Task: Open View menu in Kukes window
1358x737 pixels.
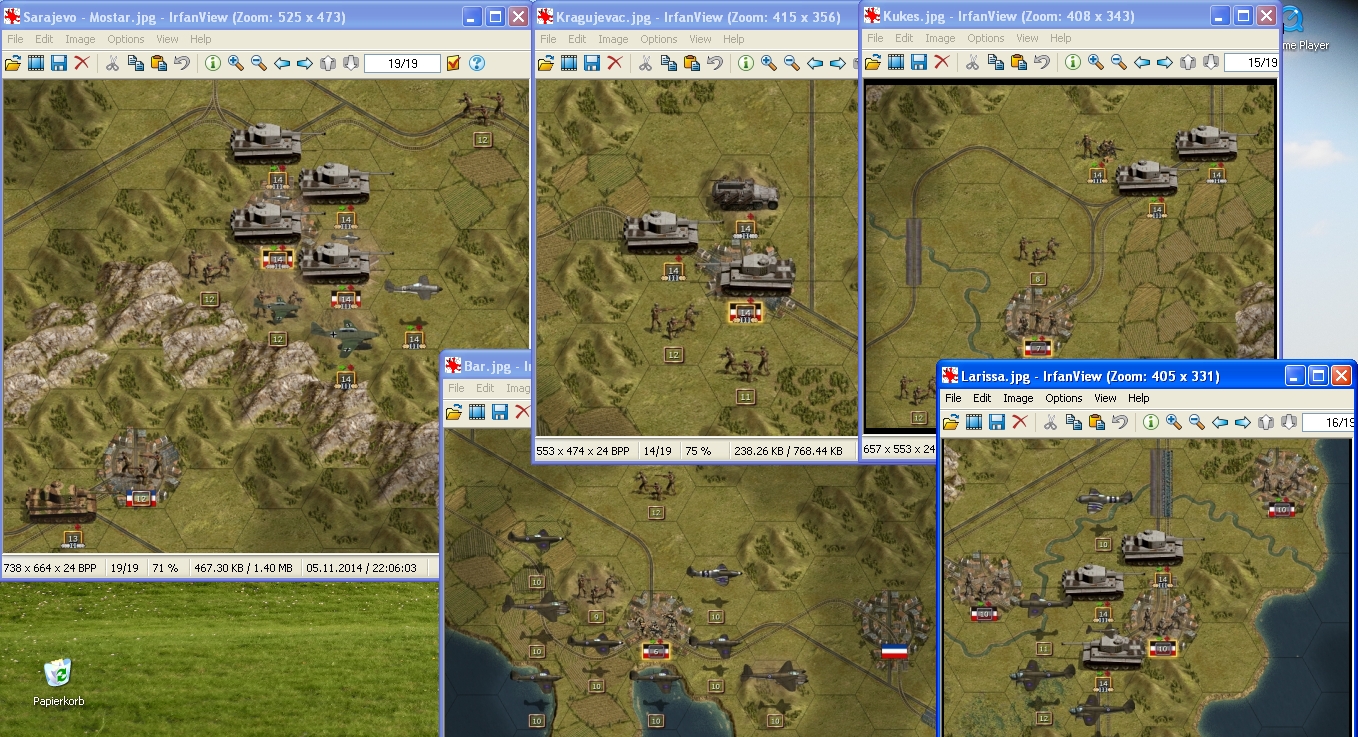Action: (1027, 38)
